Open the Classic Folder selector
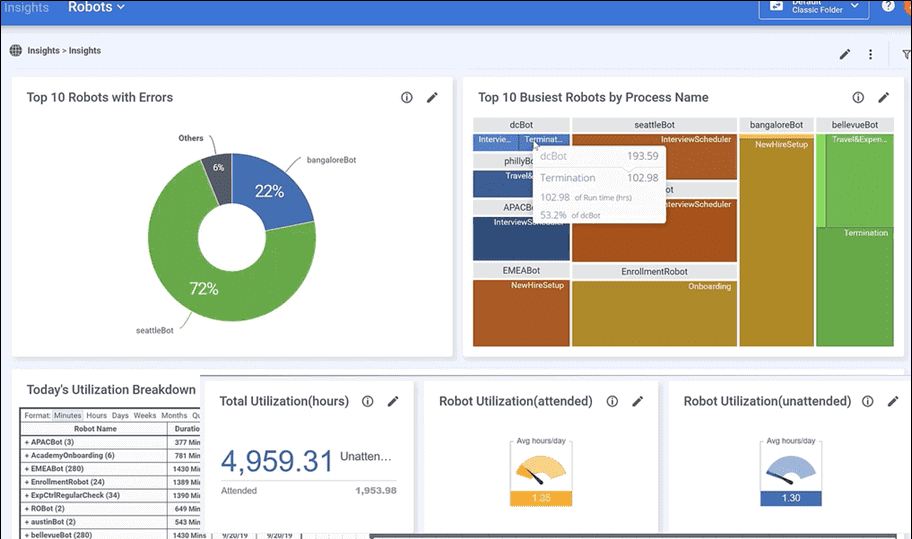Image resolution: width=912 pixels, height=539 pixels. 814,8
